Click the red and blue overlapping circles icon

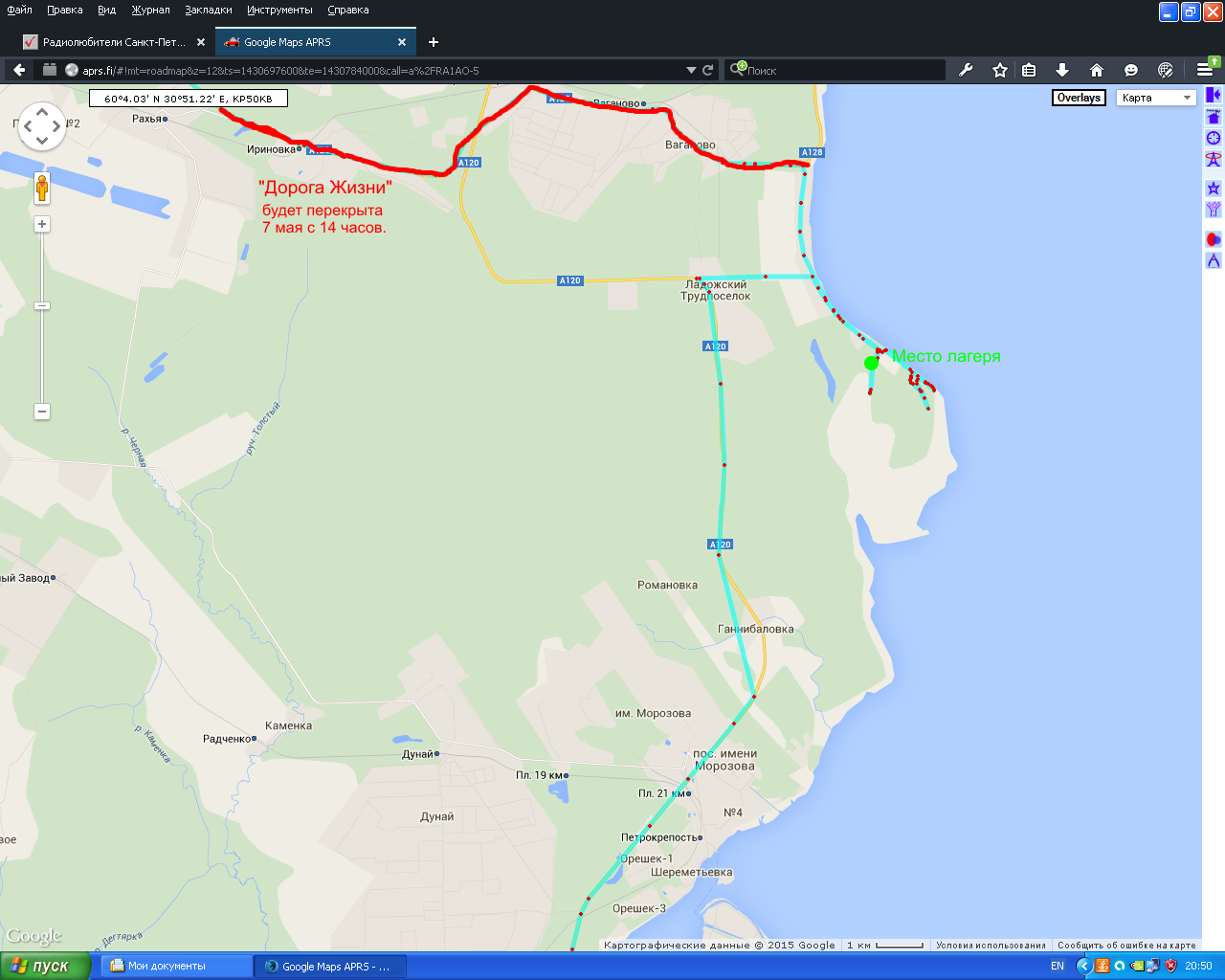pyautogui.click(x=1214, y=239)
